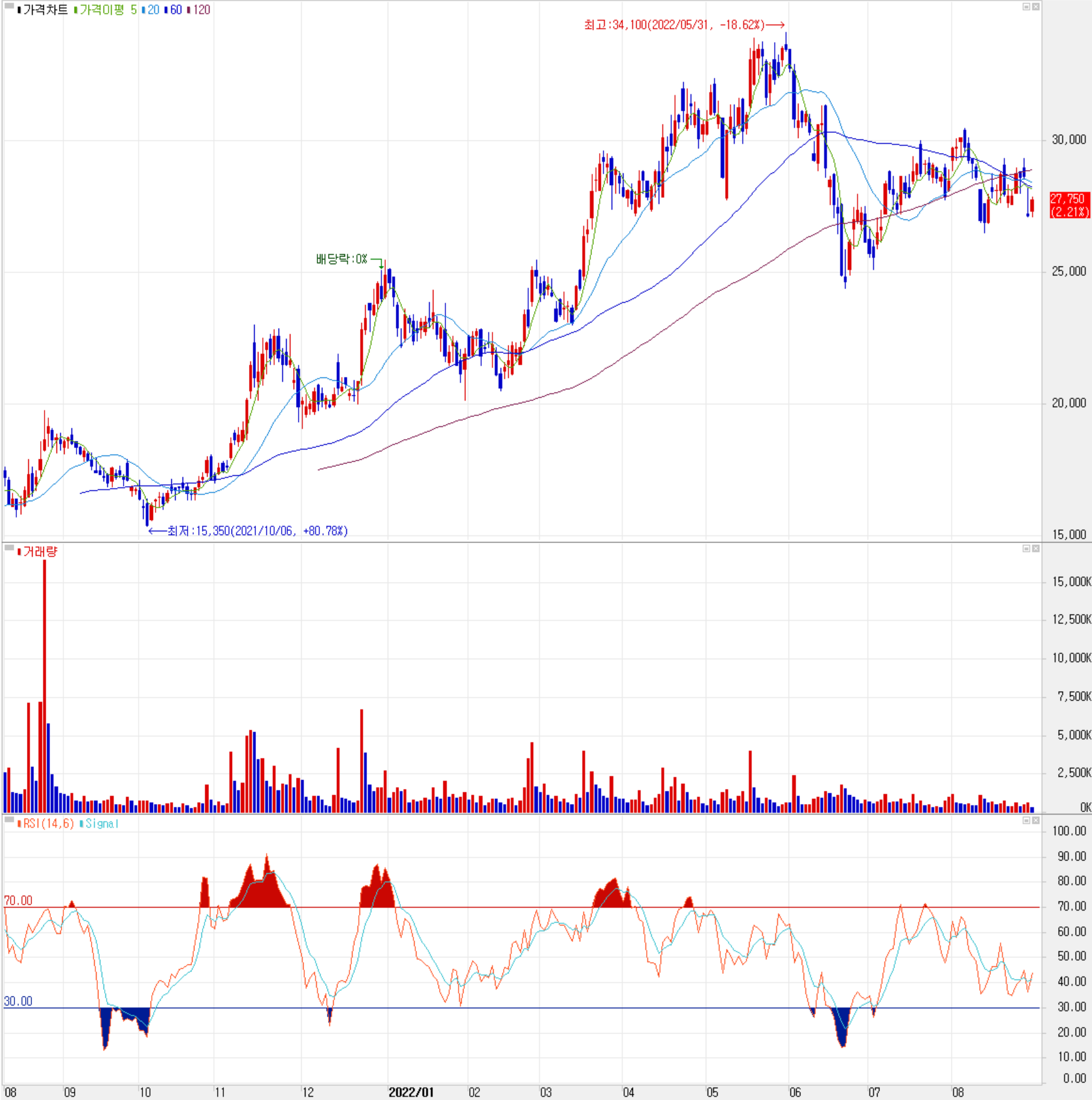Click the 최저:15,350 low price annotation
This screenshot has width=1092, height=1100.
248,531
